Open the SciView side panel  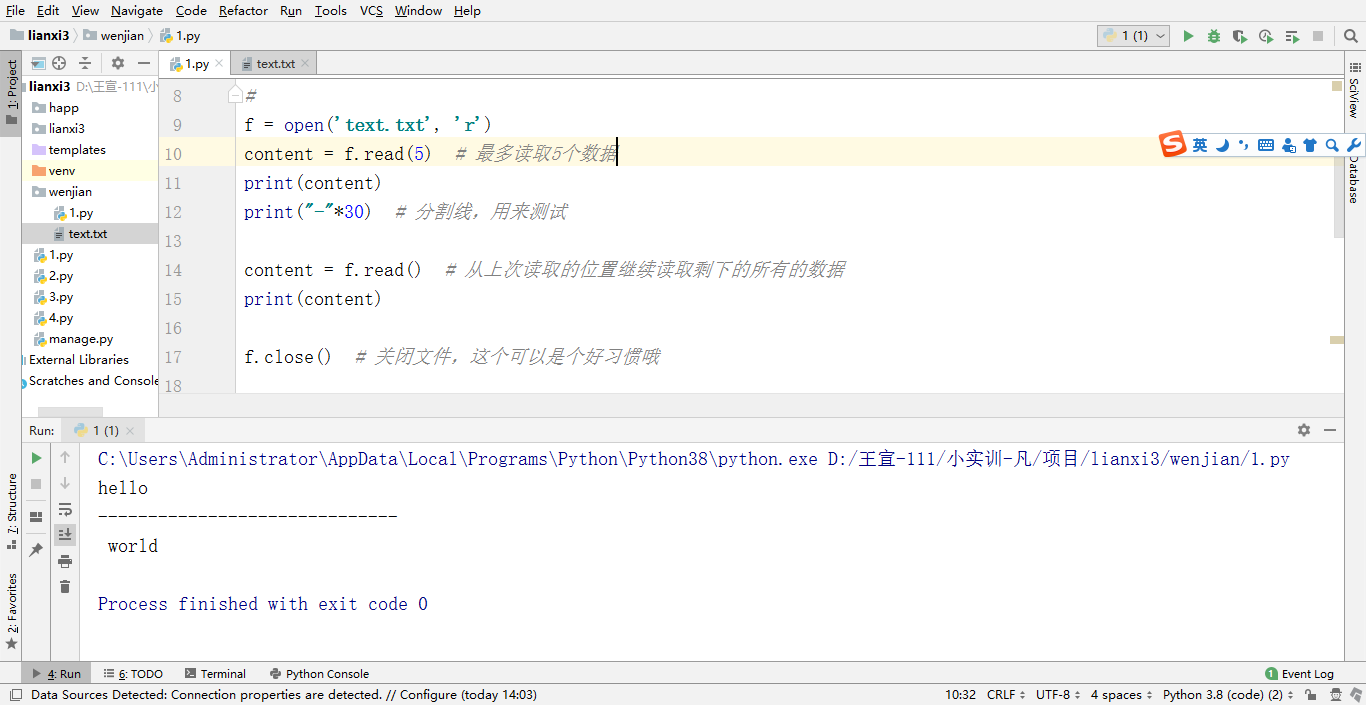(x=1354, y=92)
